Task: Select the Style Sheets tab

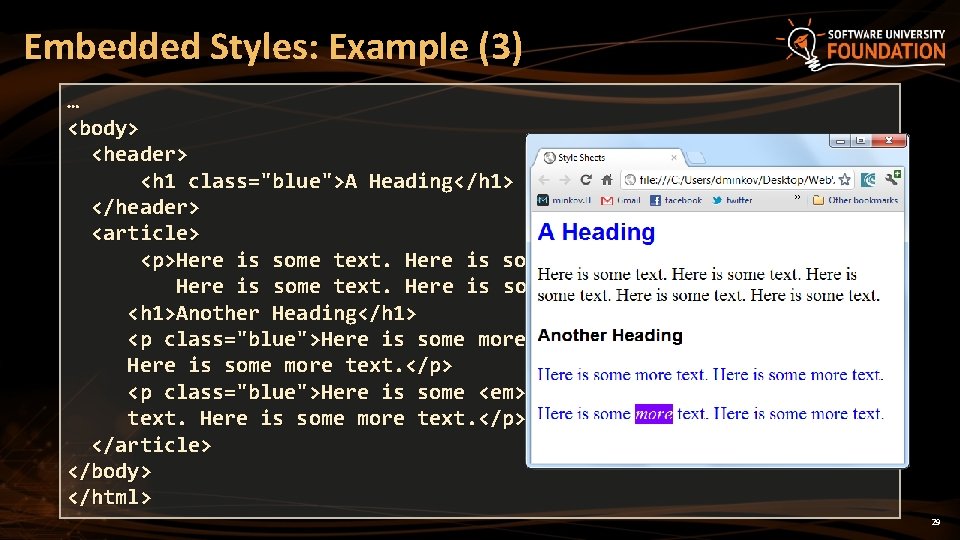Action: (x=609, y=157)
